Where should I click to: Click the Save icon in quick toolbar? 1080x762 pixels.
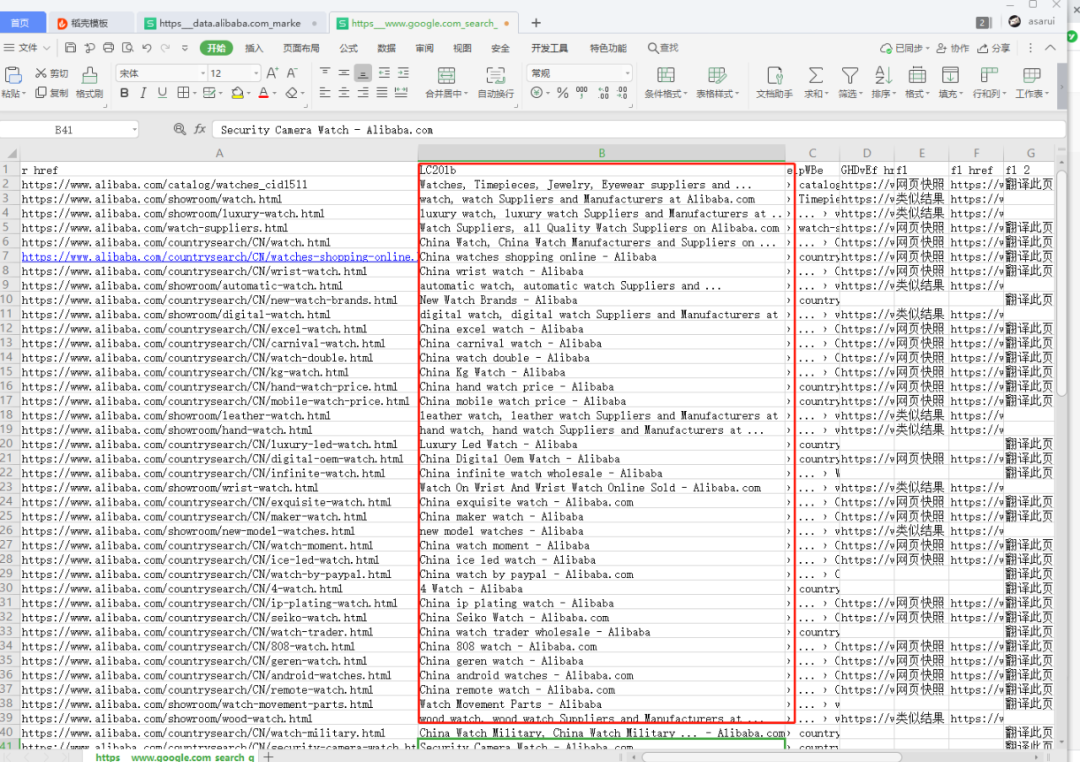pyautogui.click(x=70, y=48)
